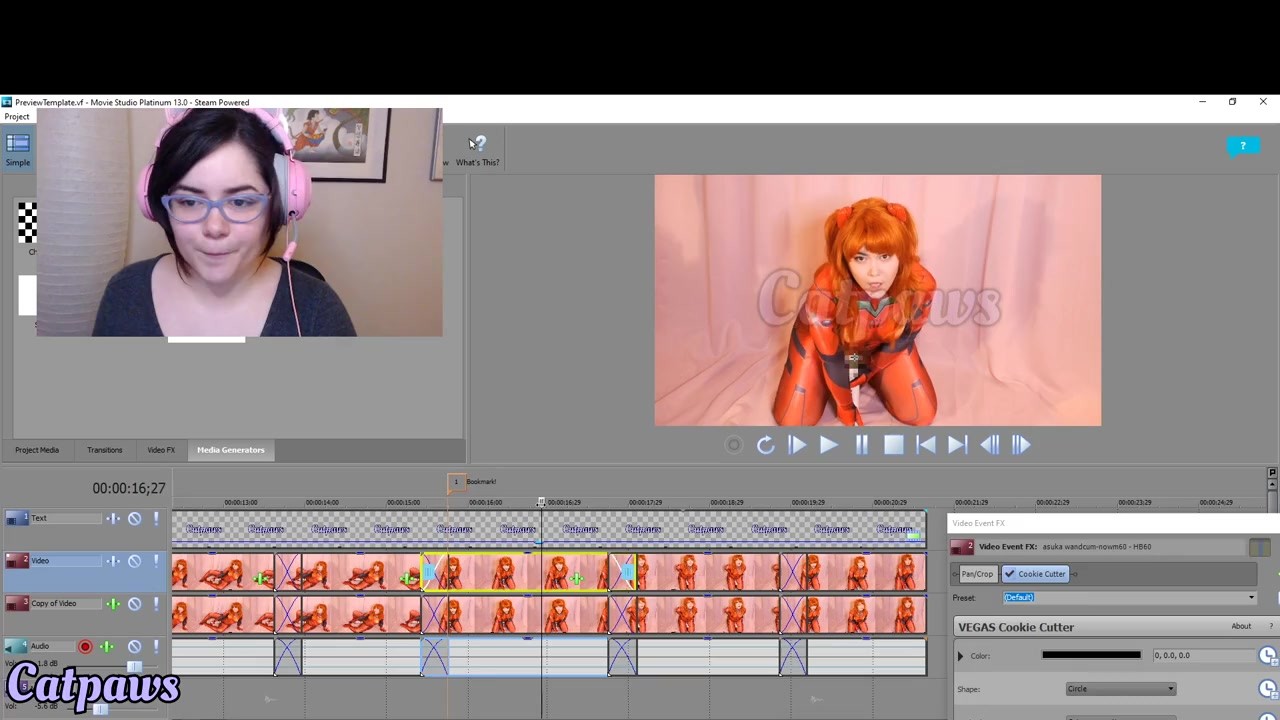Step to the next frame
1280x720 pixels.
point(1021,446)
